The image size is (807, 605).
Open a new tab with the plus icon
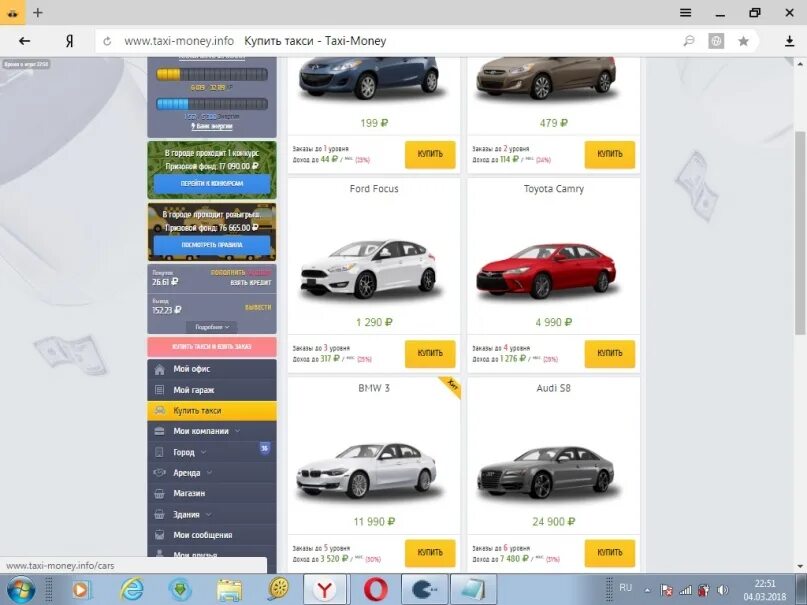(x=38, y=12)
